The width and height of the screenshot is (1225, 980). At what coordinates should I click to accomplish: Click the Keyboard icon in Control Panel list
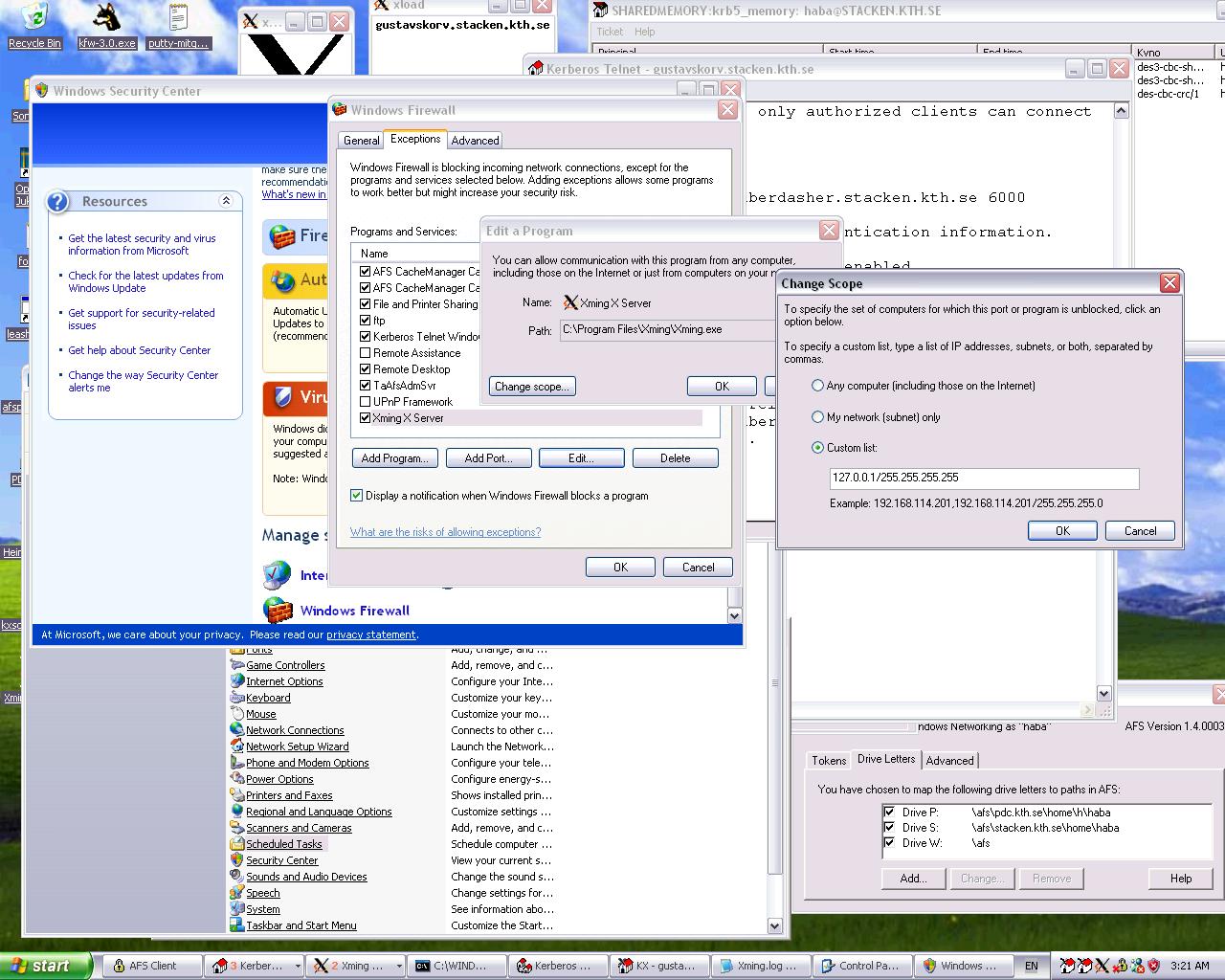[237, 698]
